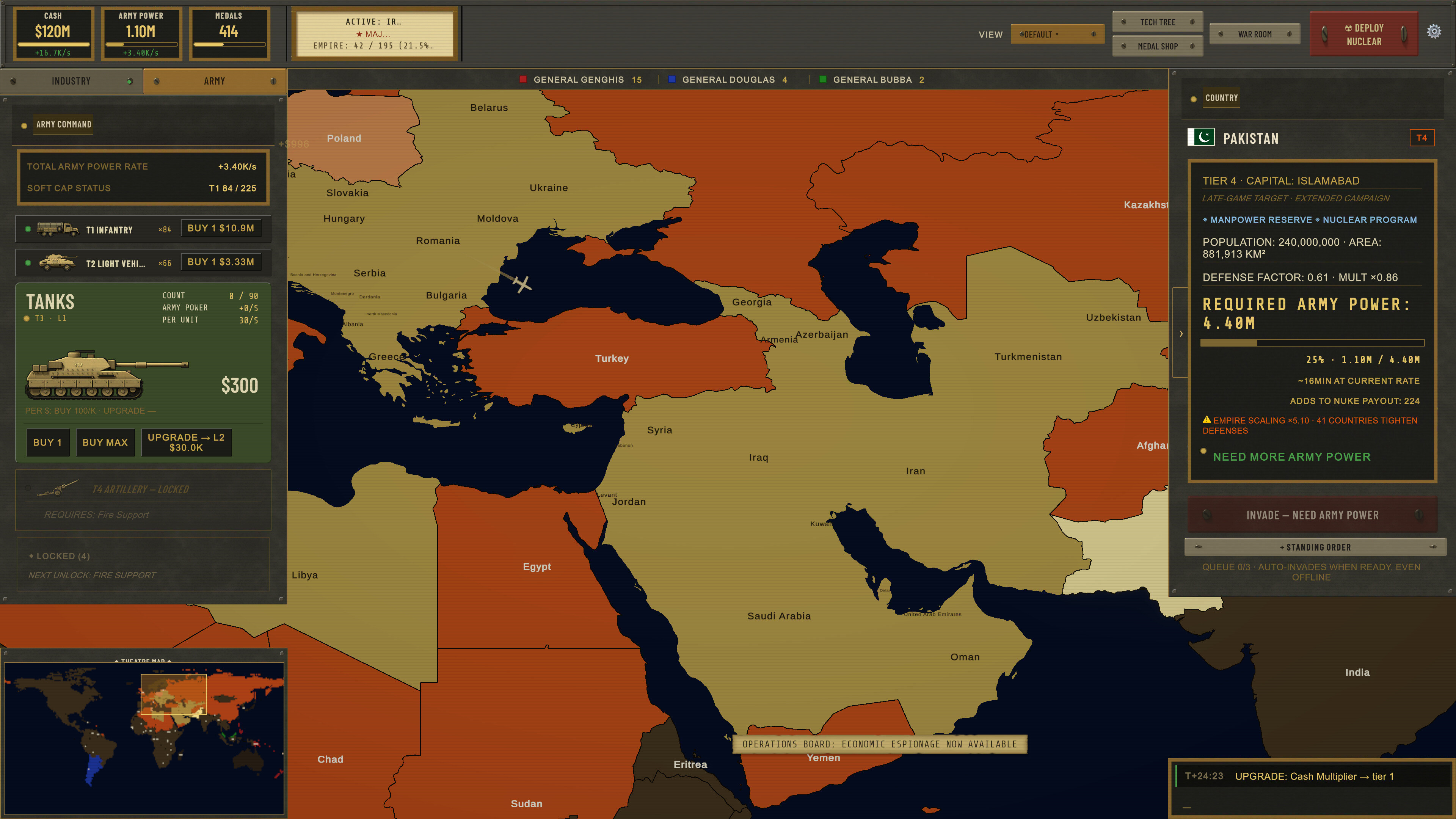The image size is (1456, 819).
Task: Toggle General Douglas blue legend marker
Action: point(672,80)
